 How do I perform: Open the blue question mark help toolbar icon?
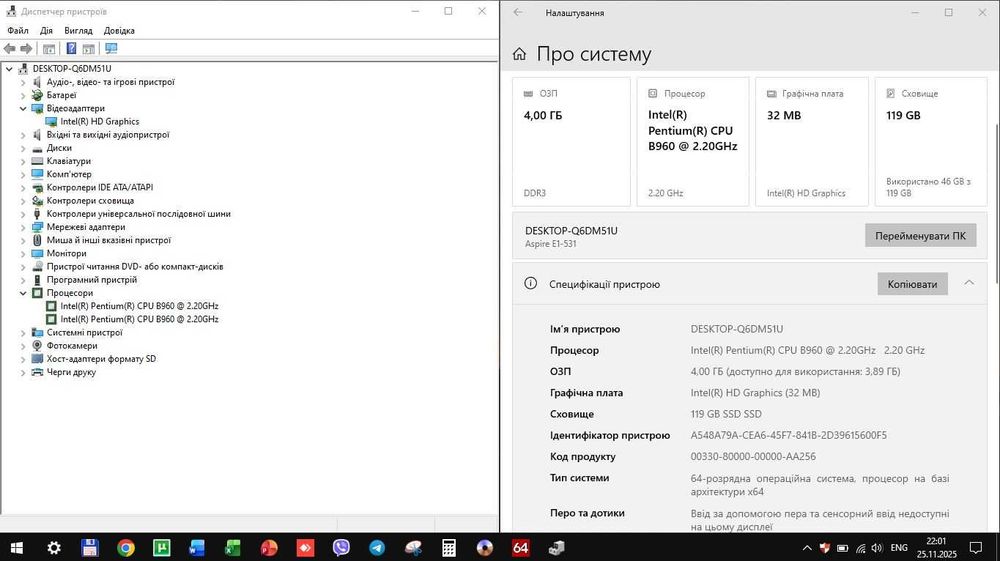pos(71,48)
